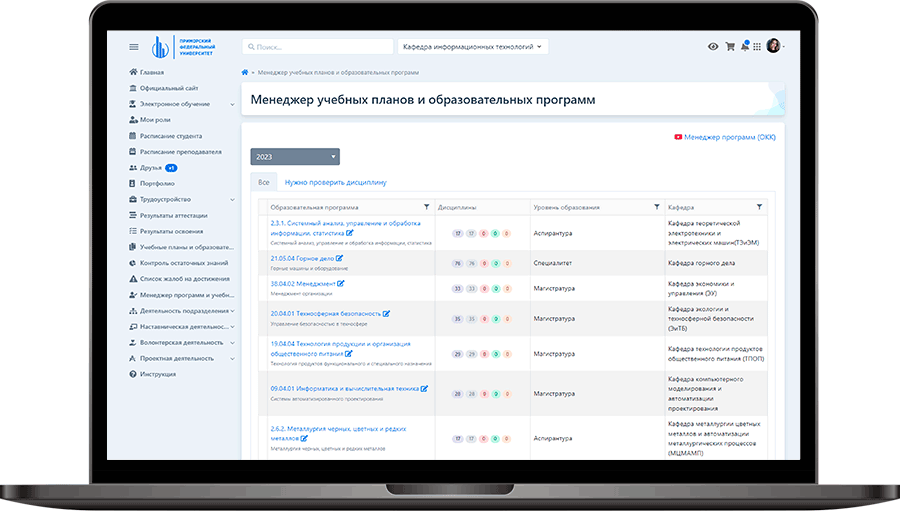Open program '21.05.04 Горное дело' link

302,258
